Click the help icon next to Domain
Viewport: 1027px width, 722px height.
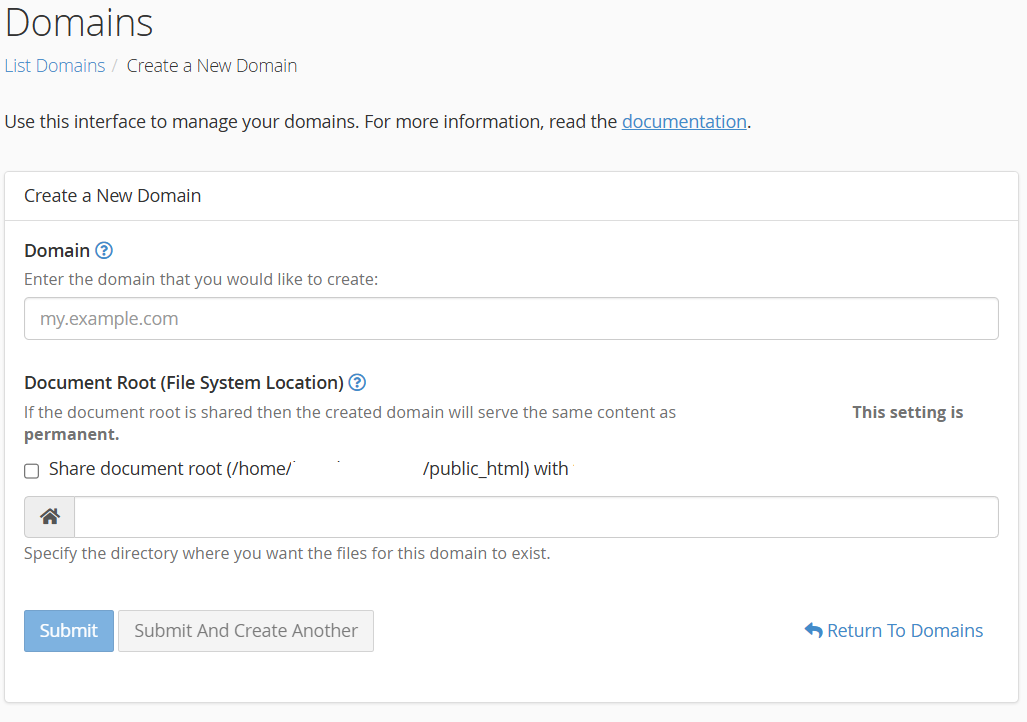(104, 250)
